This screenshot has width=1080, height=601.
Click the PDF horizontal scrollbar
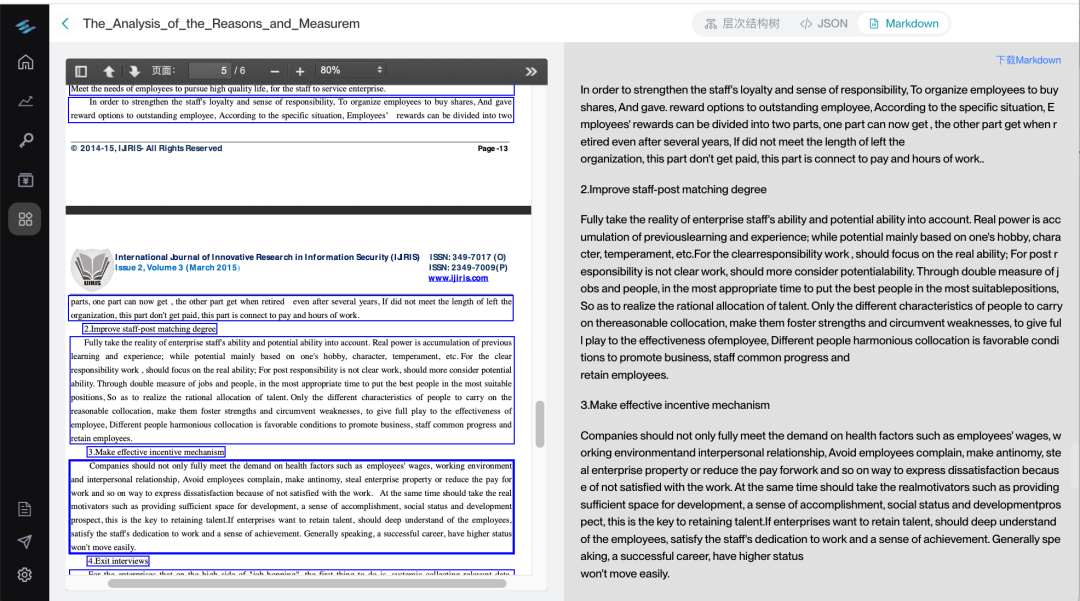(307, 583)
